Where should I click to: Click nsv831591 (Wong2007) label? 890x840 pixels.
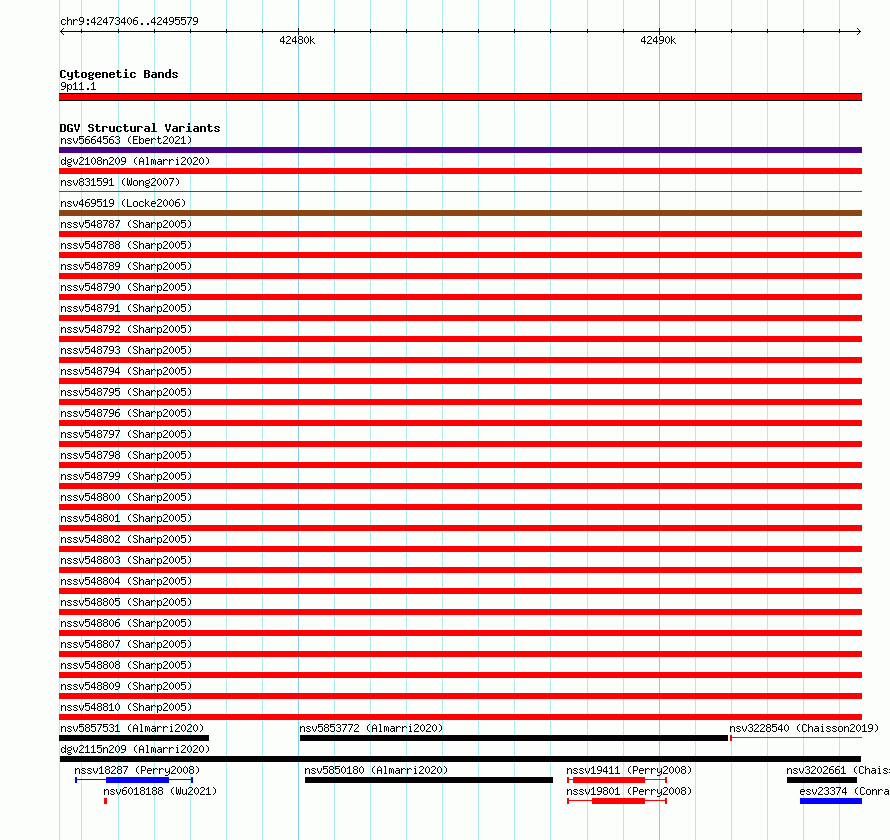click(120, 182)
